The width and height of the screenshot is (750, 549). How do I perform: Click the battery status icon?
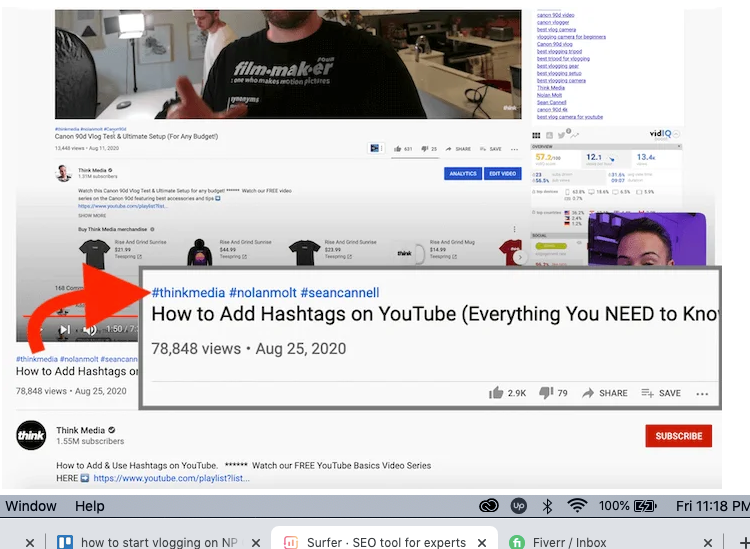point(645,505)
